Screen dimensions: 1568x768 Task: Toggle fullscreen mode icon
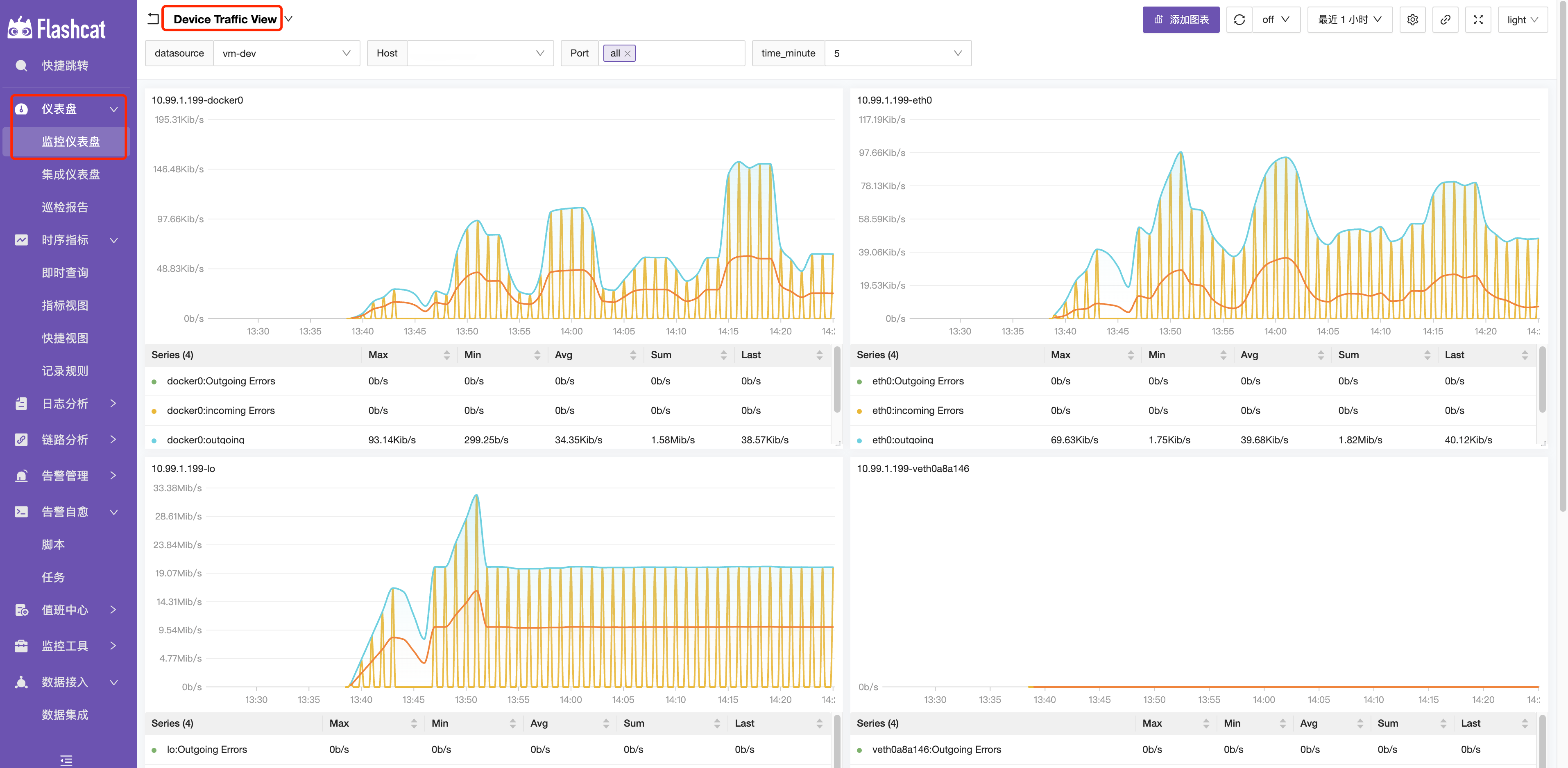pos(1478,20)
